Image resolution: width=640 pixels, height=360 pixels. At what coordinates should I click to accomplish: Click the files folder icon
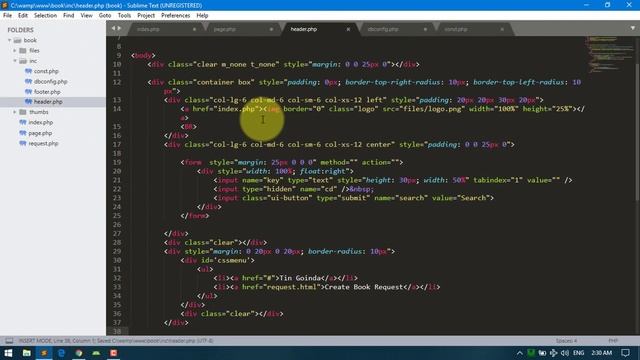pos(23,51)
